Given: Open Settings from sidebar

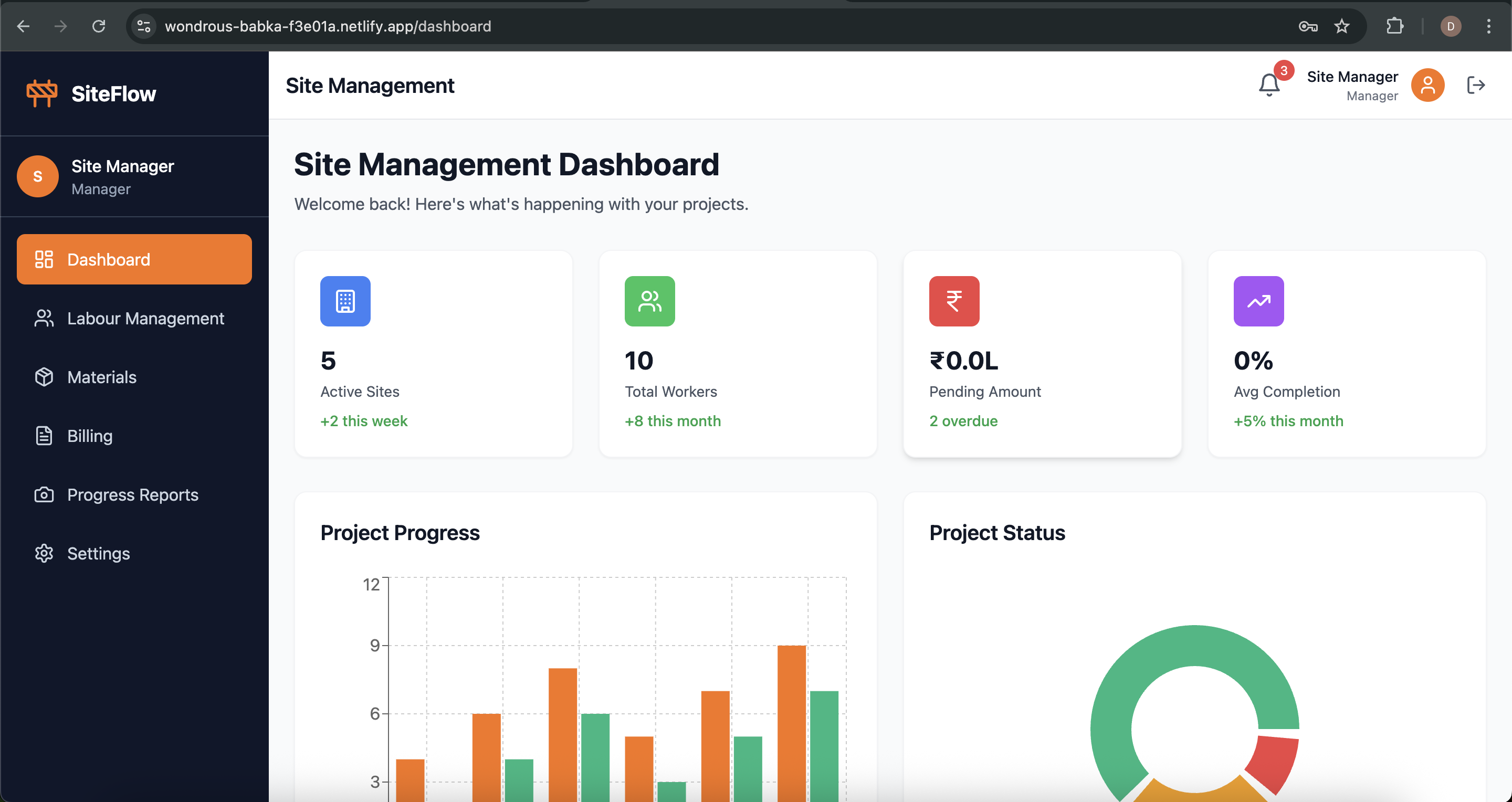Looking at the screenshot, I should (98, 553).
